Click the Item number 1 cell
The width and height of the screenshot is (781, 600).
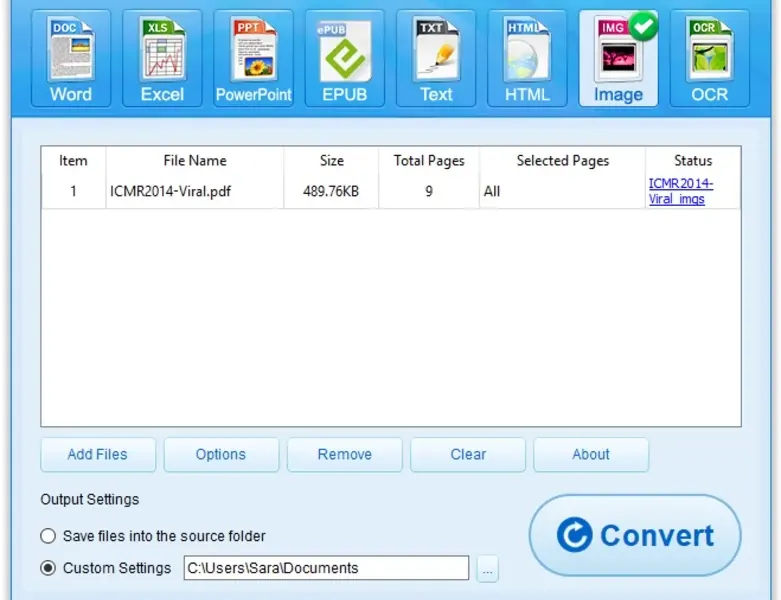pos(73,191)
